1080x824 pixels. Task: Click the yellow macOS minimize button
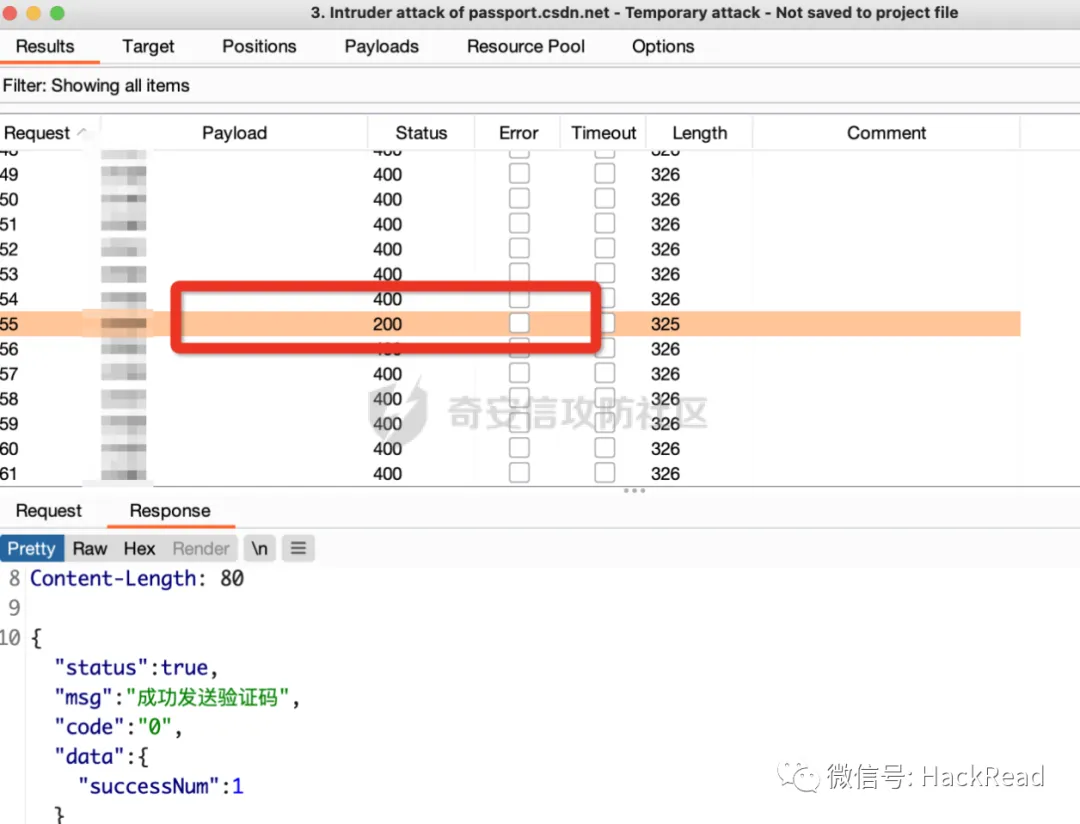[34, 14]
